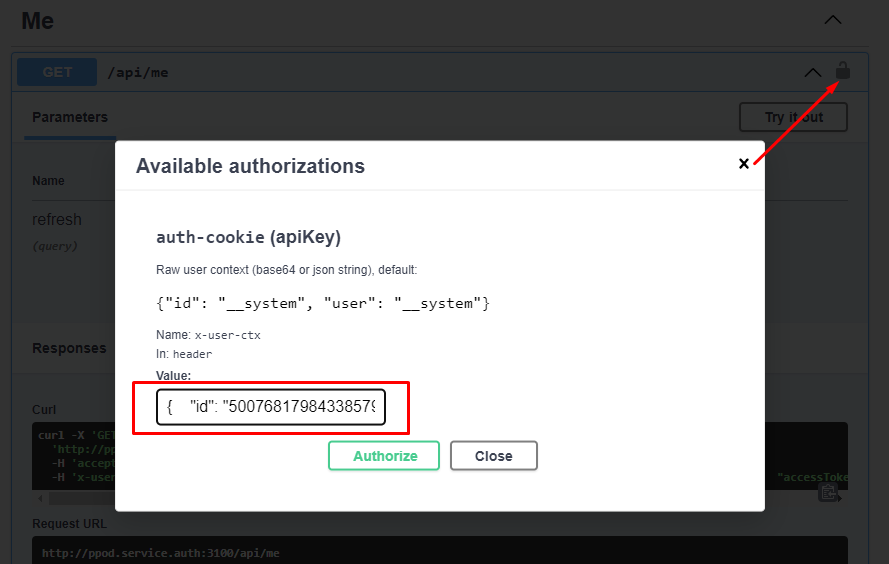
Task: Click the lock icon beside /api/me
Action: point(843,71)
